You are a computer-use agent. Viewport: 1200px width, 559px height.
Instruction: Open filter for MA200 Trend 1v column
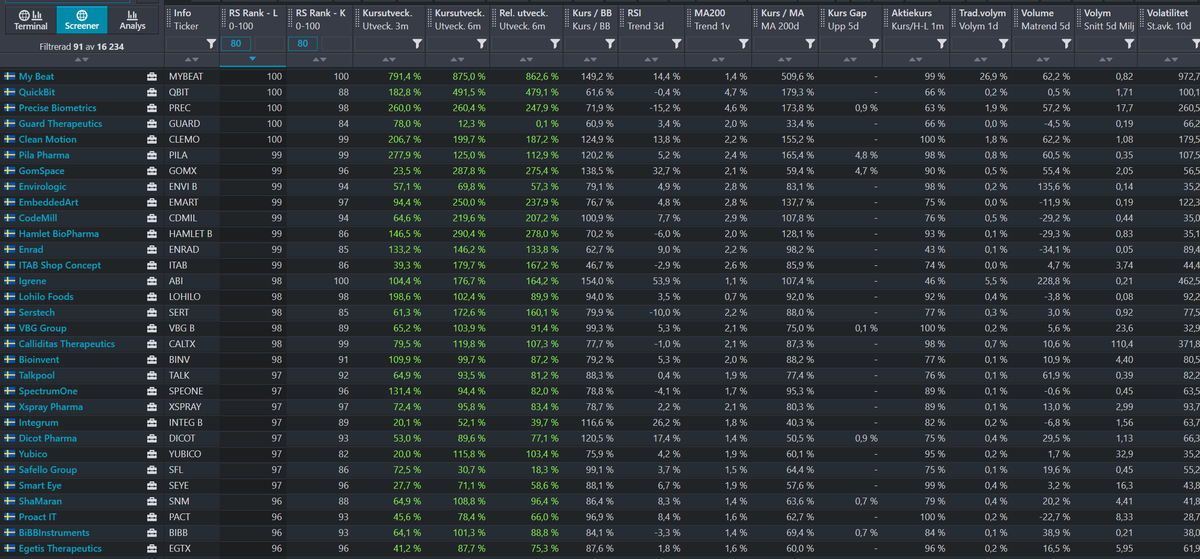pos(743,44)
